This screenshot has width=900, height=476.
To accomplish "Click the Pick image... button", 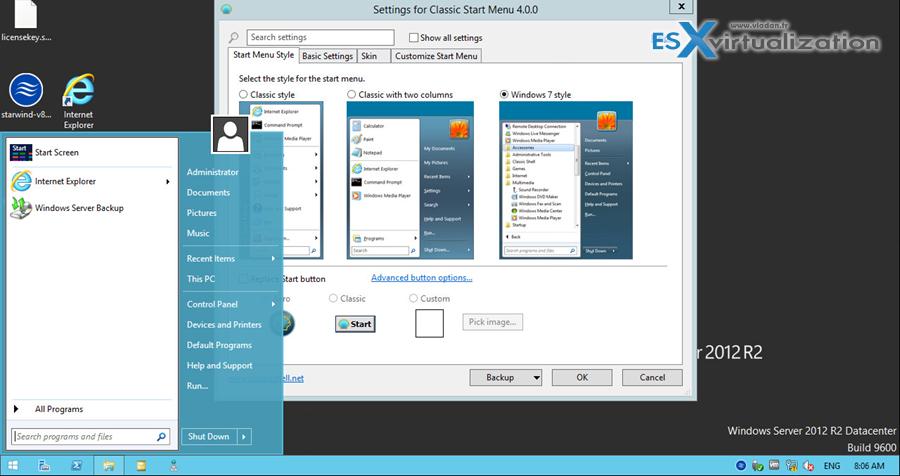I will click(492, 322).
